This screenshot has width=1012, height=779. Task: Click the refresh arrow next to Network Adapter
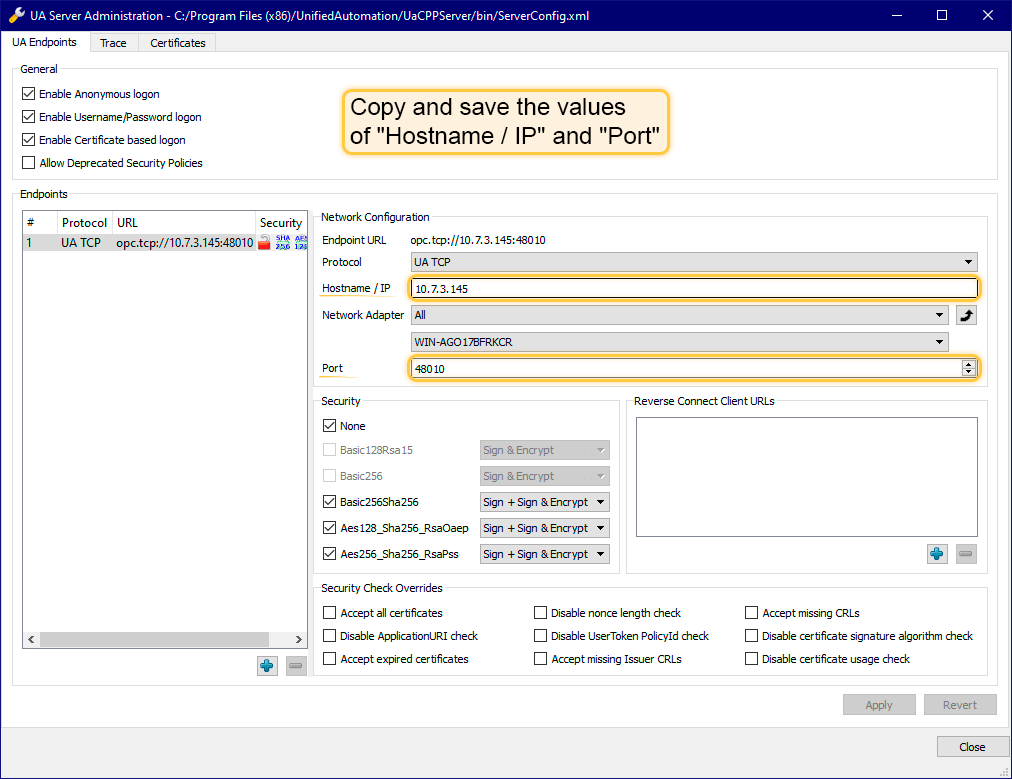(x=966, y=315)
